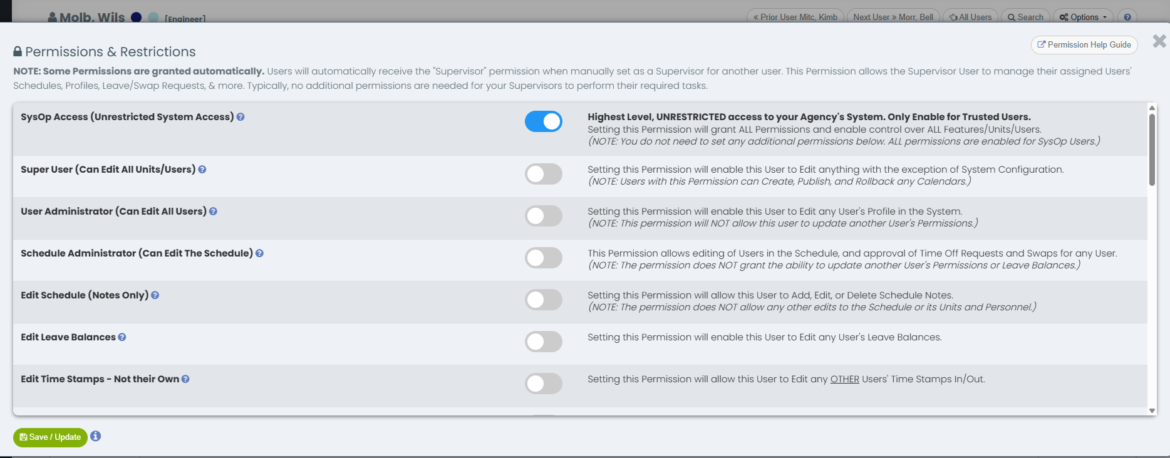
Task: Click the Edit Leave Balances label
Action: [68, 337]
